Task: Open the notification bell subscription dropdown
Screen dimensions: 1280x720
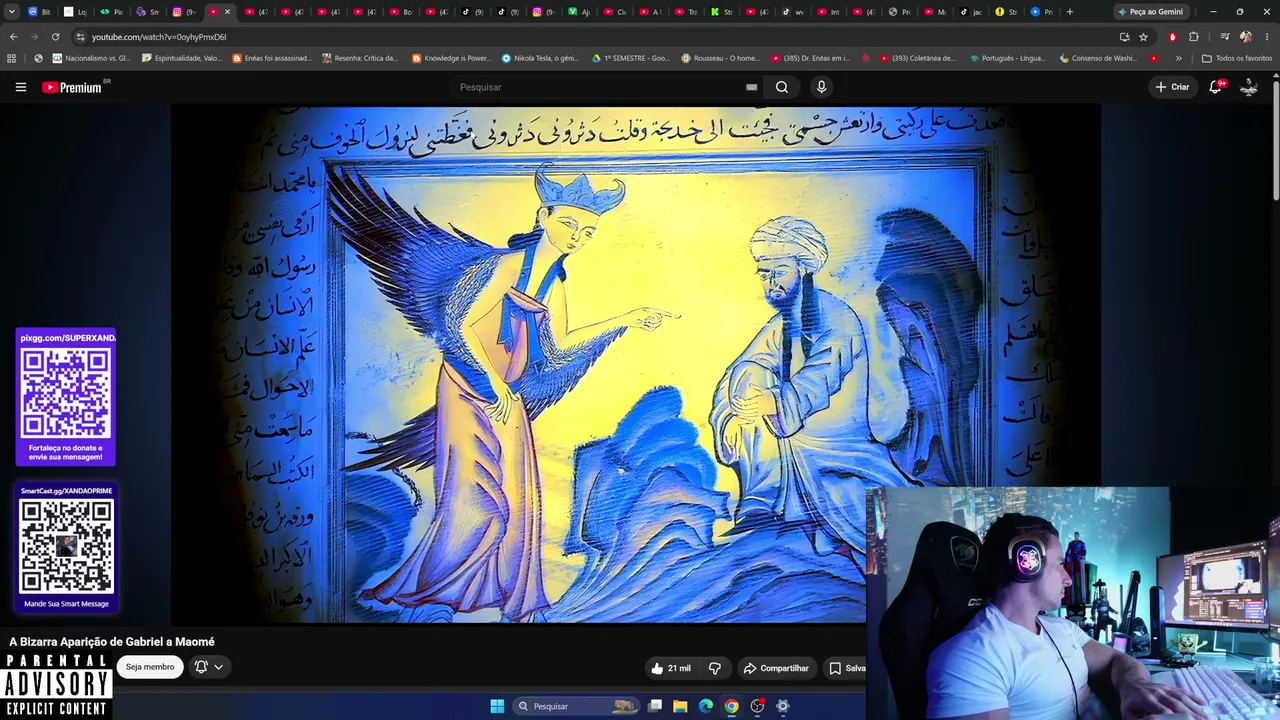Action: point(209,667)
